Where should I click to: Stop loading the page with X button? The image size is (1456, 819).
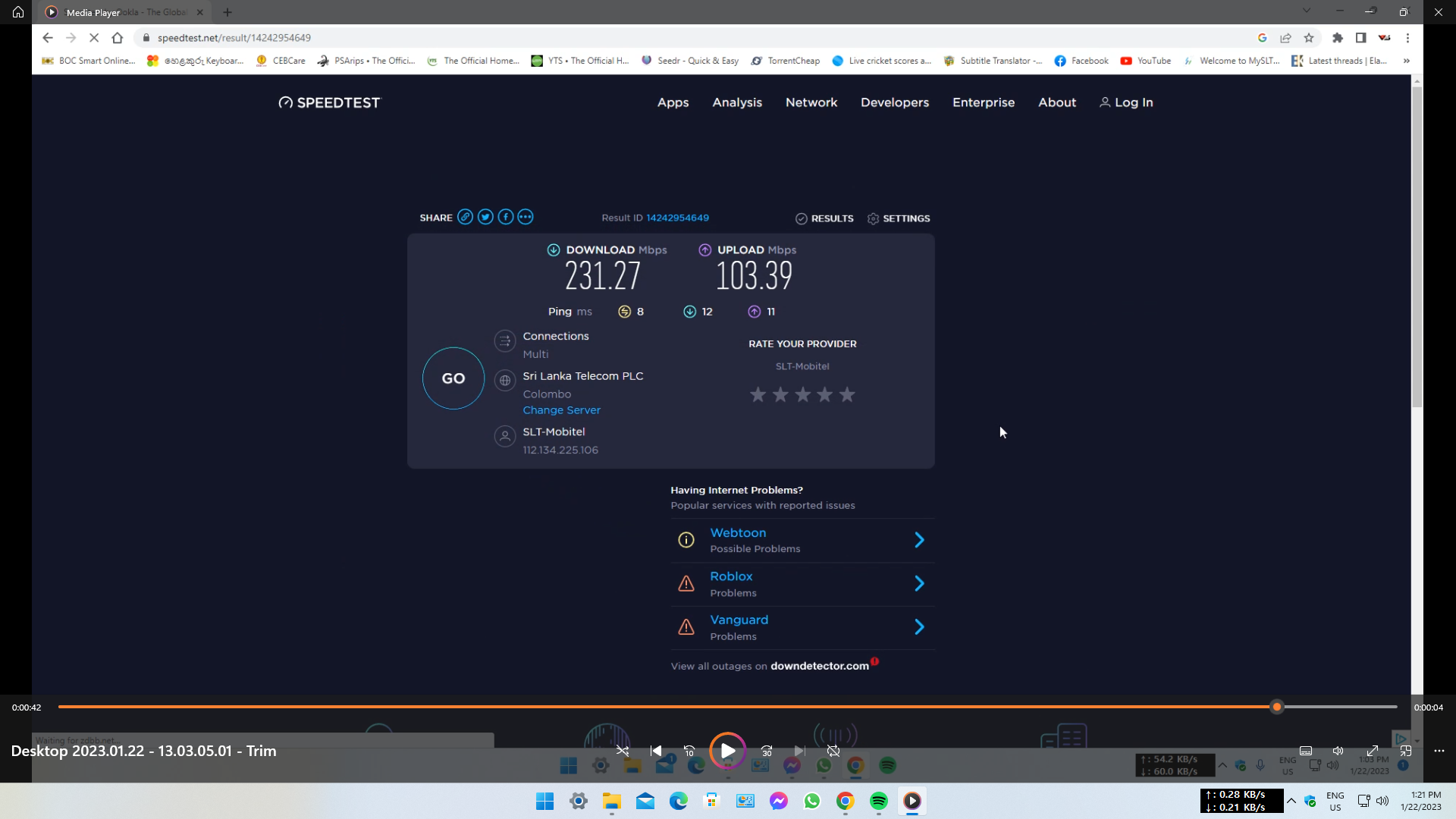click(x=94, y=38)
